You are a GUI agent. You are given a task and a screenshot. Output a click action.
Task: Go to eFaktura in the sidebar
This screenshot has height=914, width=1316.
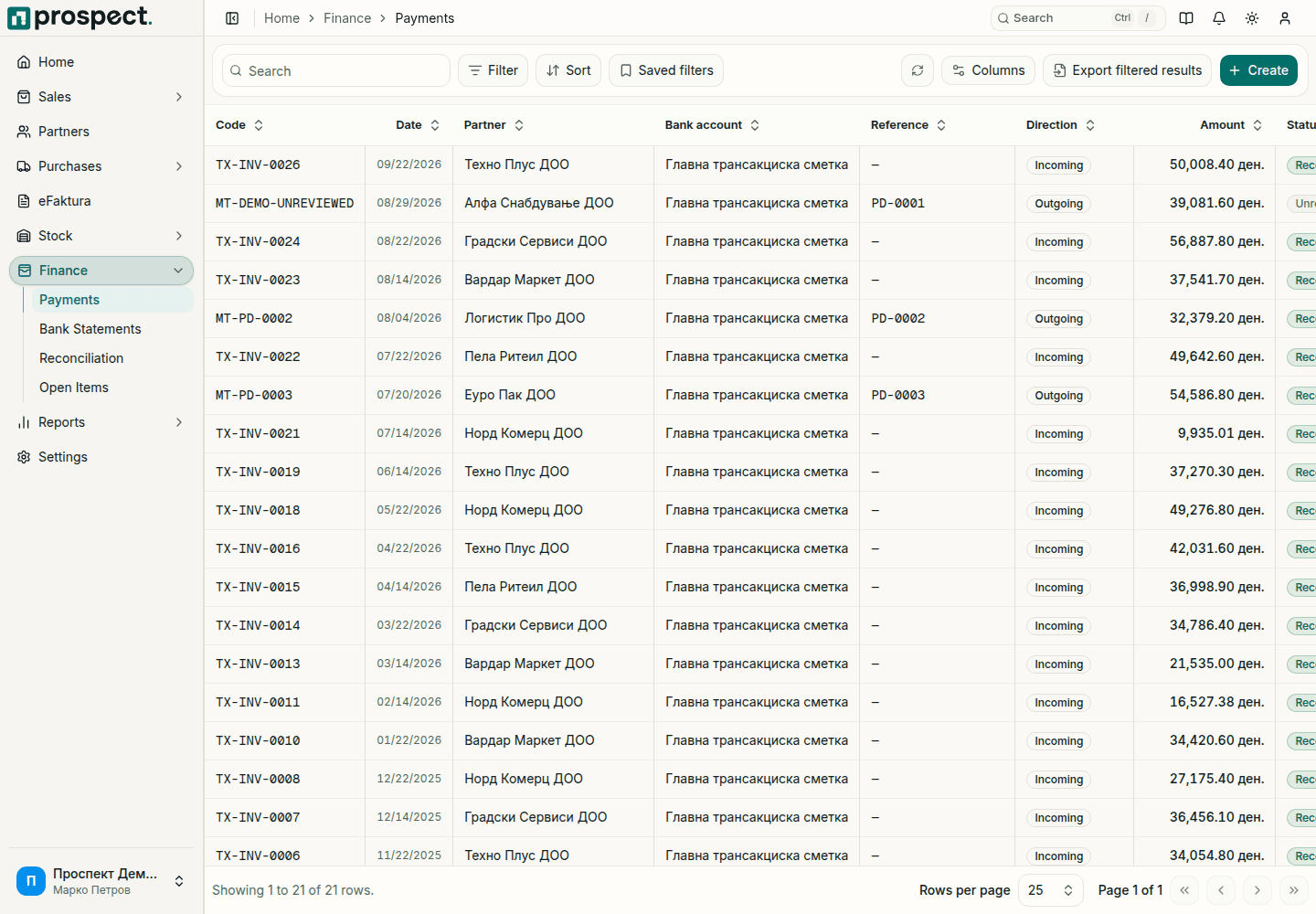coord(101,201)
